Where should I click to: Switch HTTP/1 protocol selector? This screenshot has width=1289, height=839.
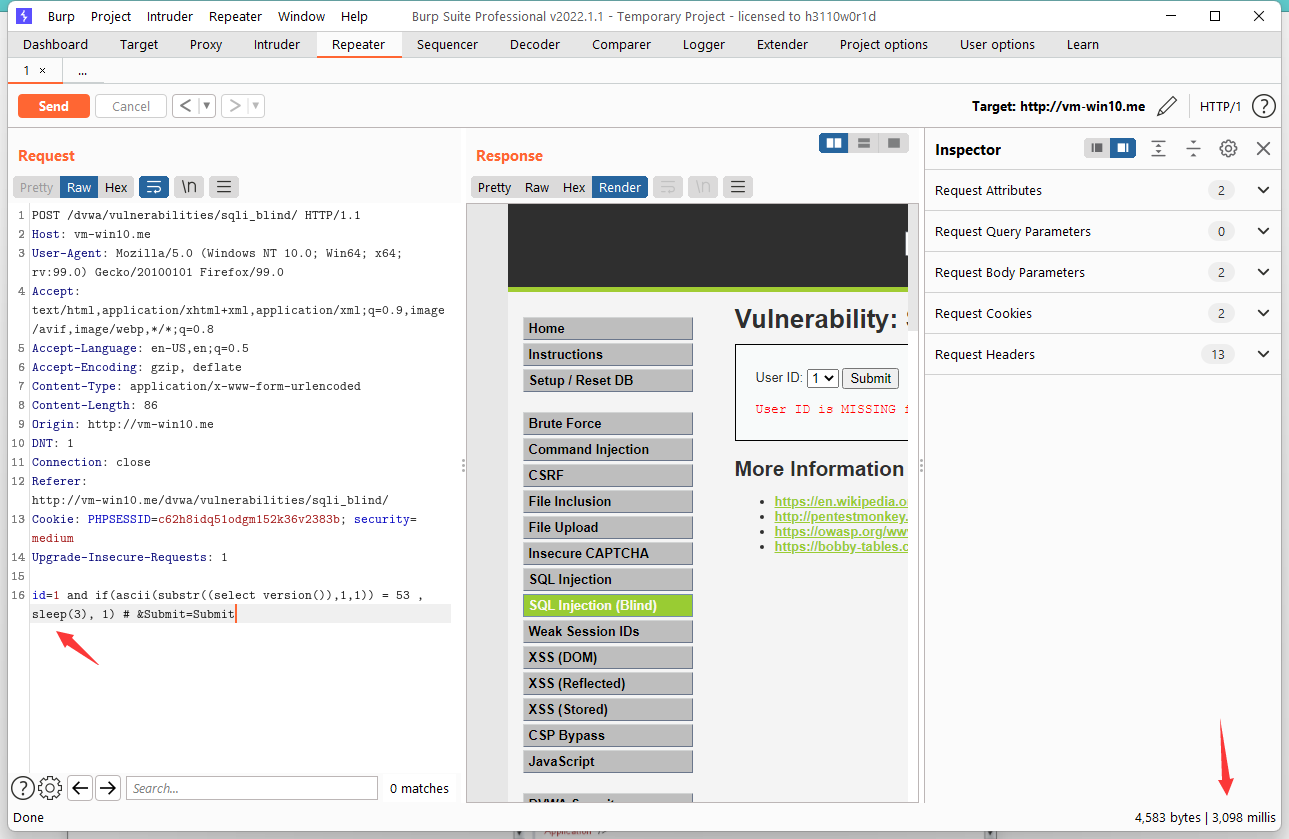click(x=1220, y=106)
